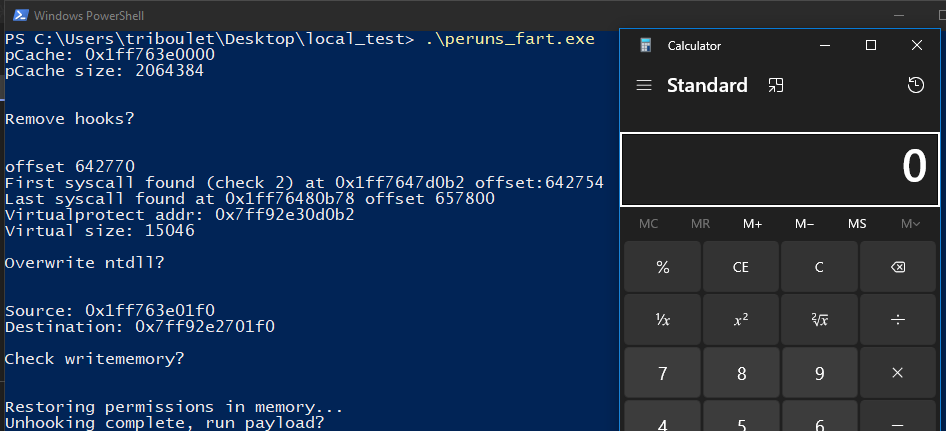Click the MR memory recall button
Image resolution: width=946 pixels, height=431 pixels.
tap(700, 224)
